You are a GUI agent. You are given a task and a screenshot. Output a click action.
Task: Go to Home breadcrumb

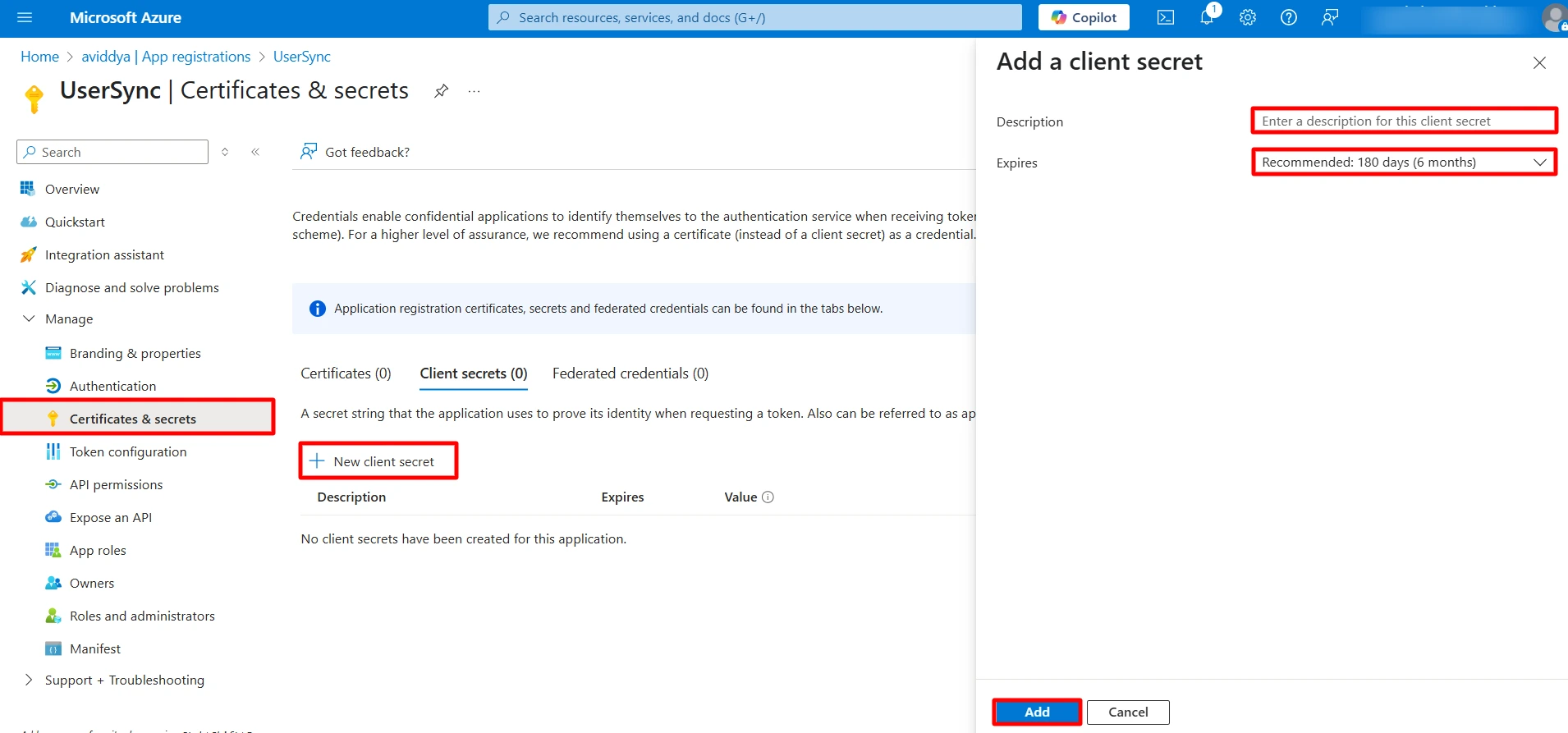[39, 57]
